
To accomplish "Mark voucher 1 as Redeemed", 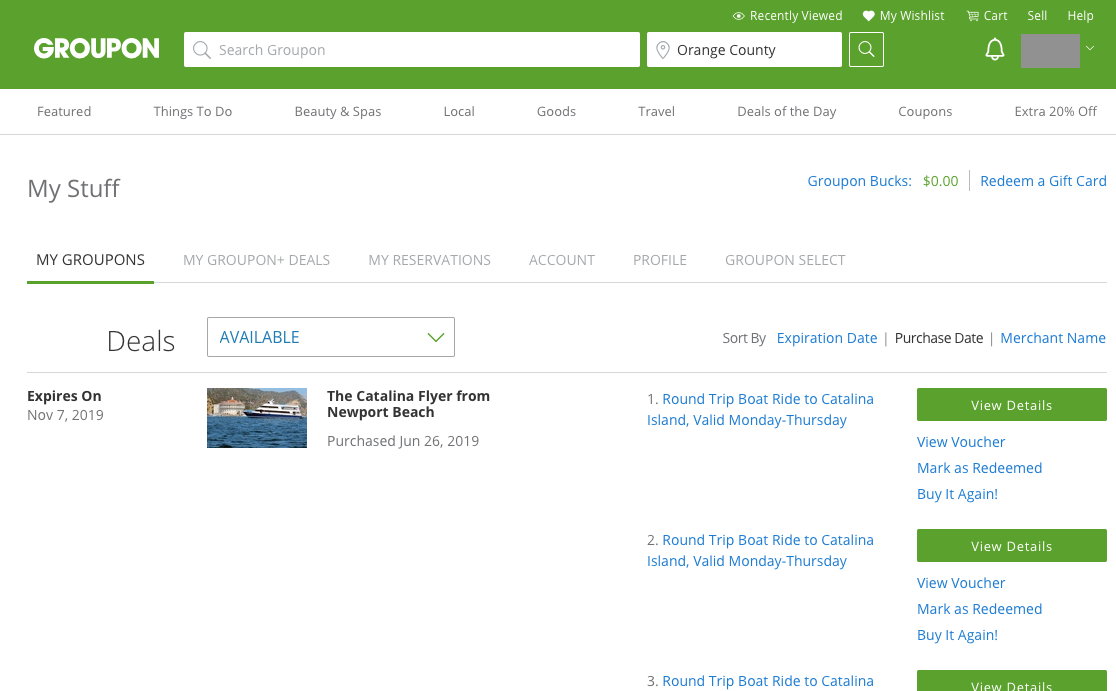I will point(979,468).
